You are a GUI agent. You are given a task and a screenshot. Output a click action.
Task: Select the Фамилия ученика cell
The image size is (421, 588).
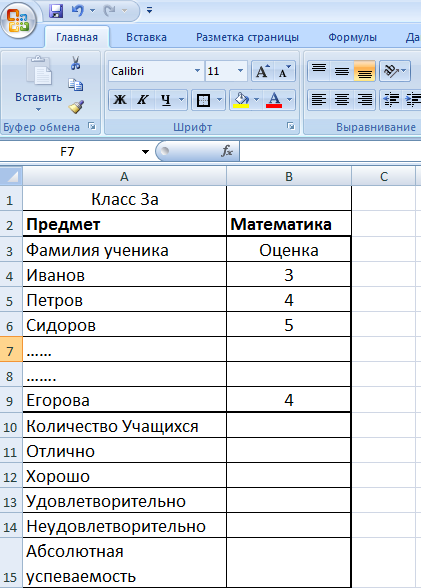click(x=124, y=250)
